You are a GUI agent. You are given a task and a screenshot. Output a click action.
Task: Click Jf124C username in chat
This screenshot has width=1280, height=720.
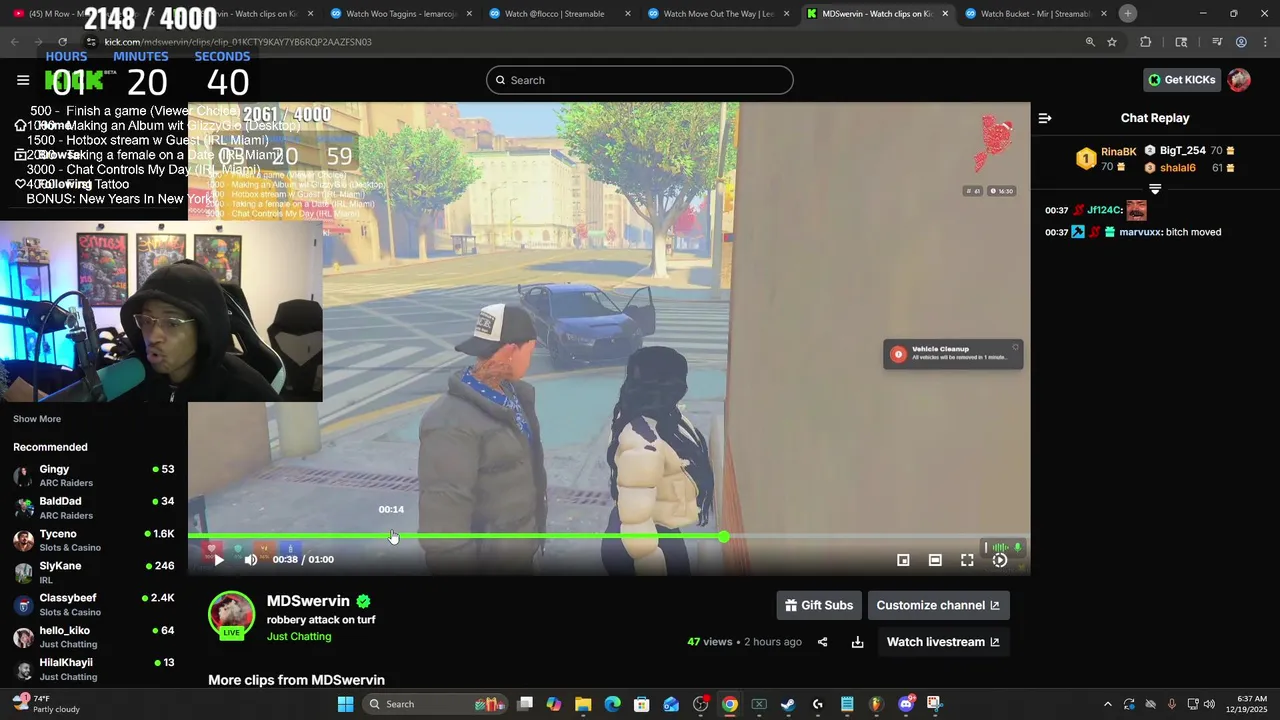[x=1104, y=210]
